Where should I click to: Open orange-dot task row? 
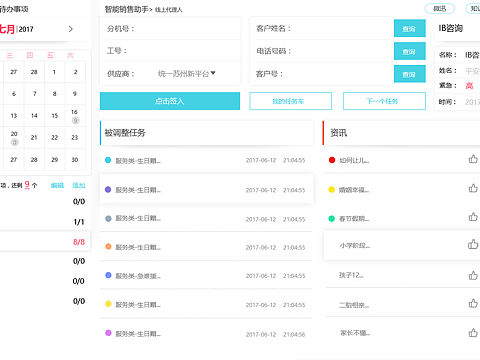(x=206, y=247)
